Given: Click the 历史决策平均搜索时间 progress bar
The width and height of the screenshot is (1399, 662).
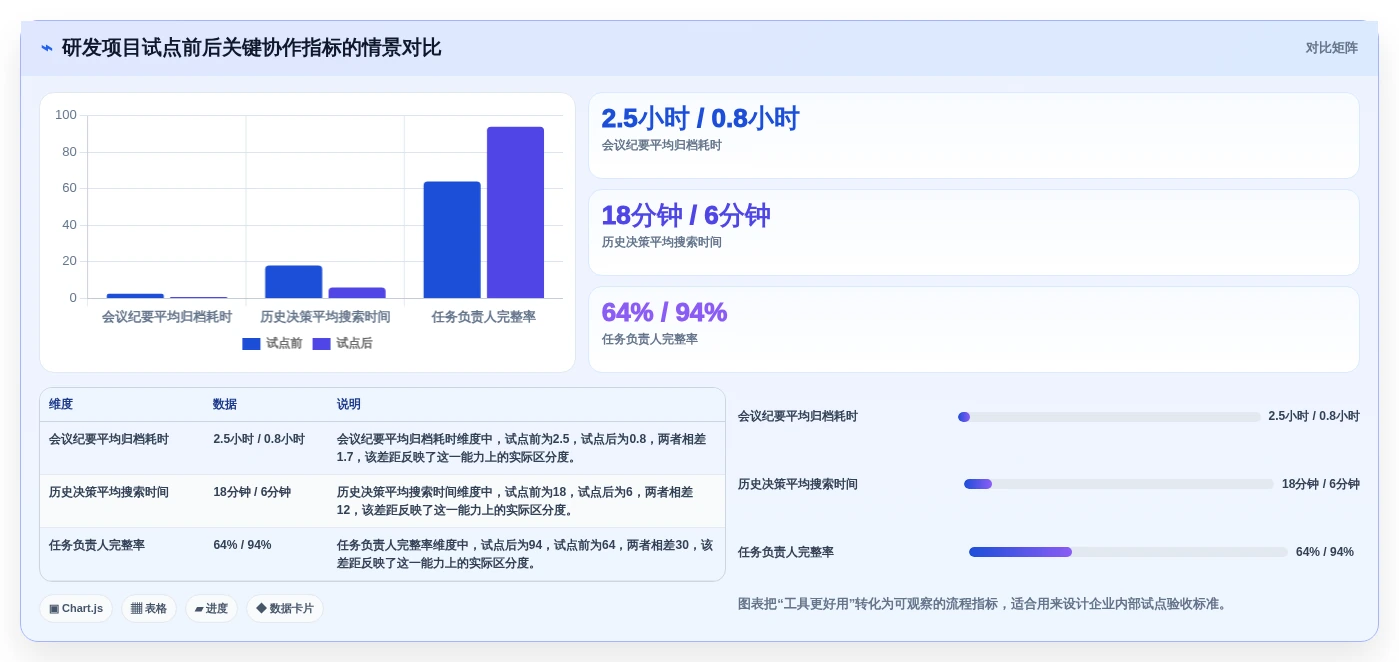Looking at the screenshot, I should click(x=1119, y=484).
